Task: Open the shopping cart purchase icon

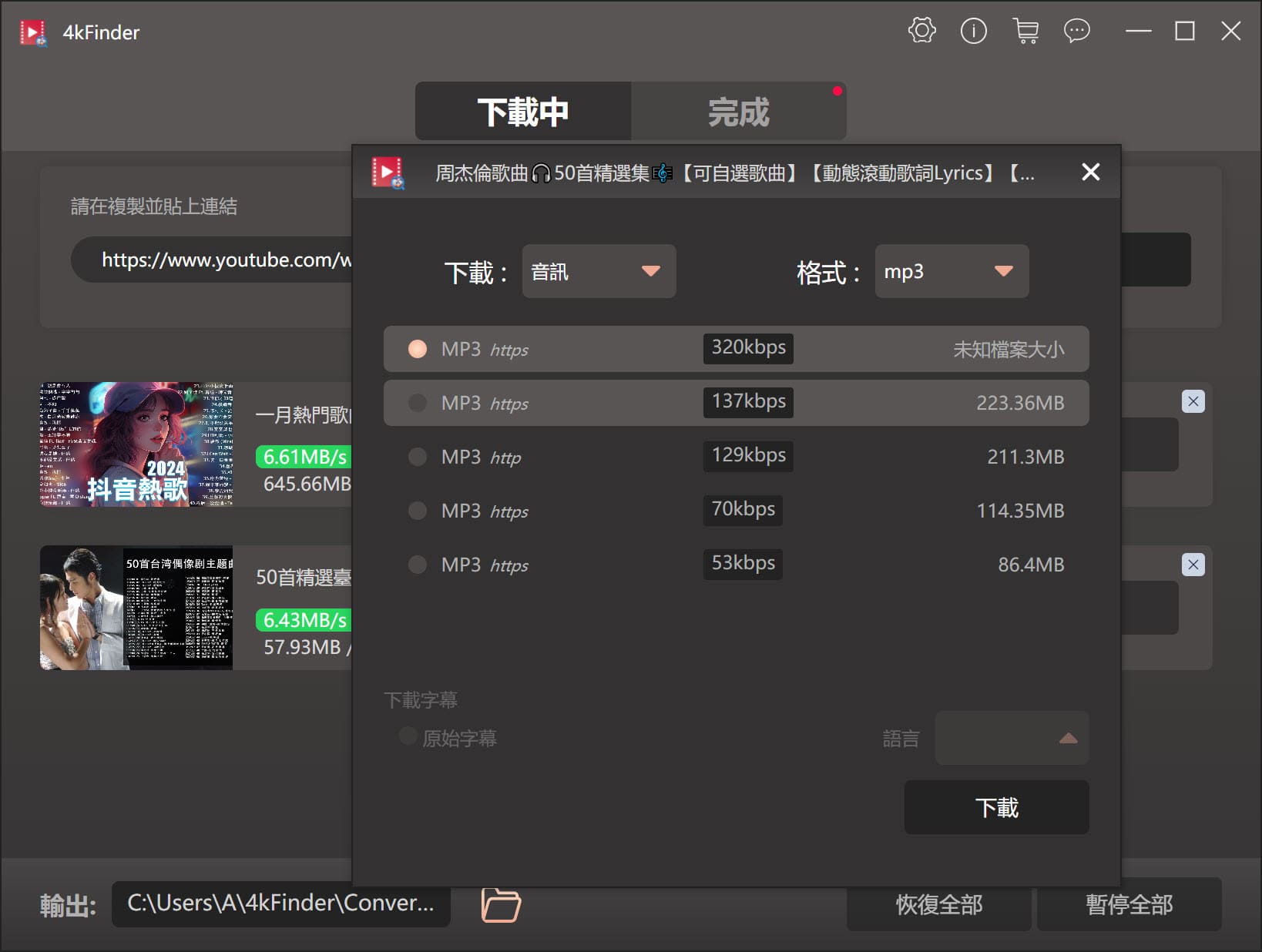Action: (x=1025, y=31)
